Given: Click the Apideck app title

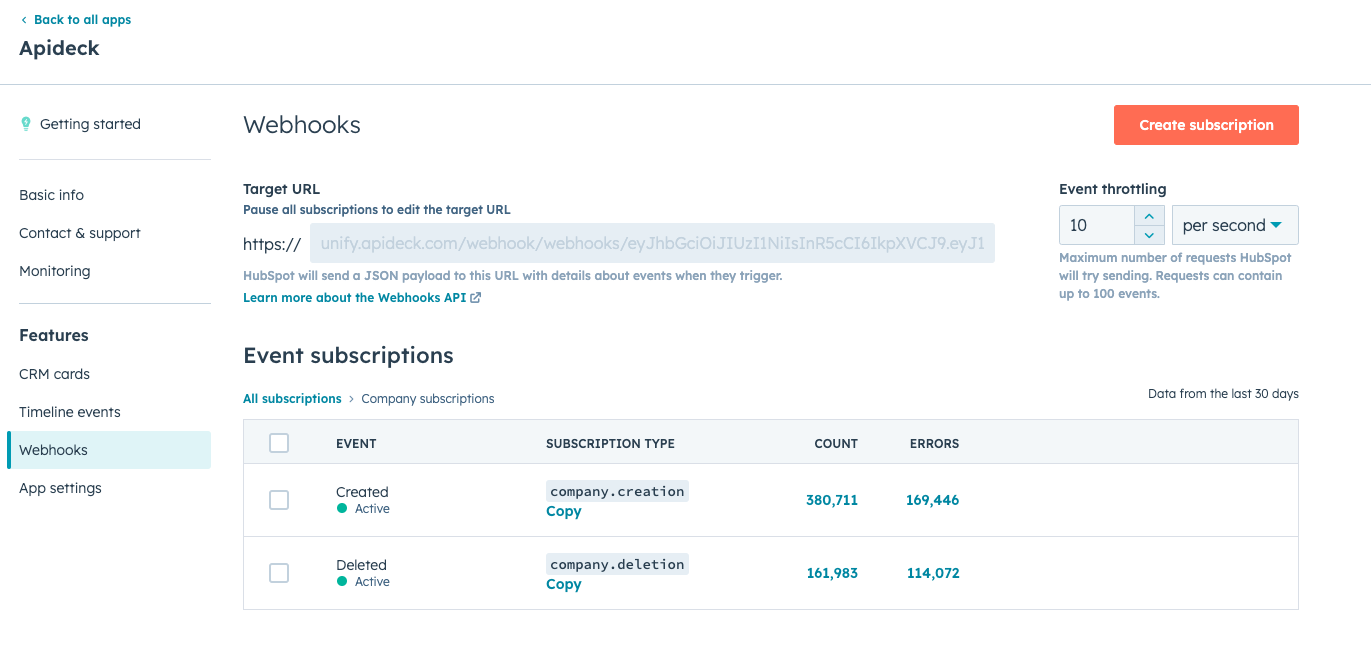Looking at the screenshot, I should (59, 48).
